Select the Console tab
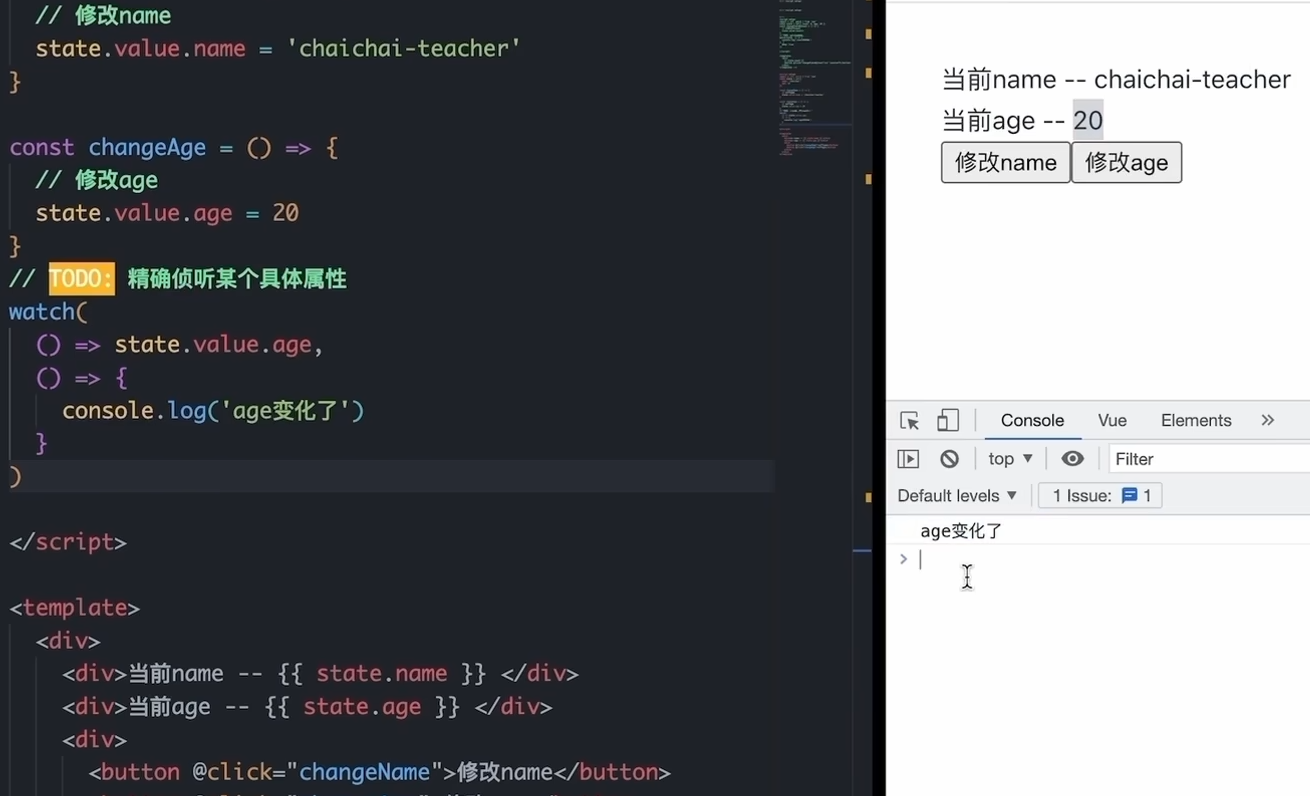This screenshot has width=1310, height=796. tap(1031, 420)
